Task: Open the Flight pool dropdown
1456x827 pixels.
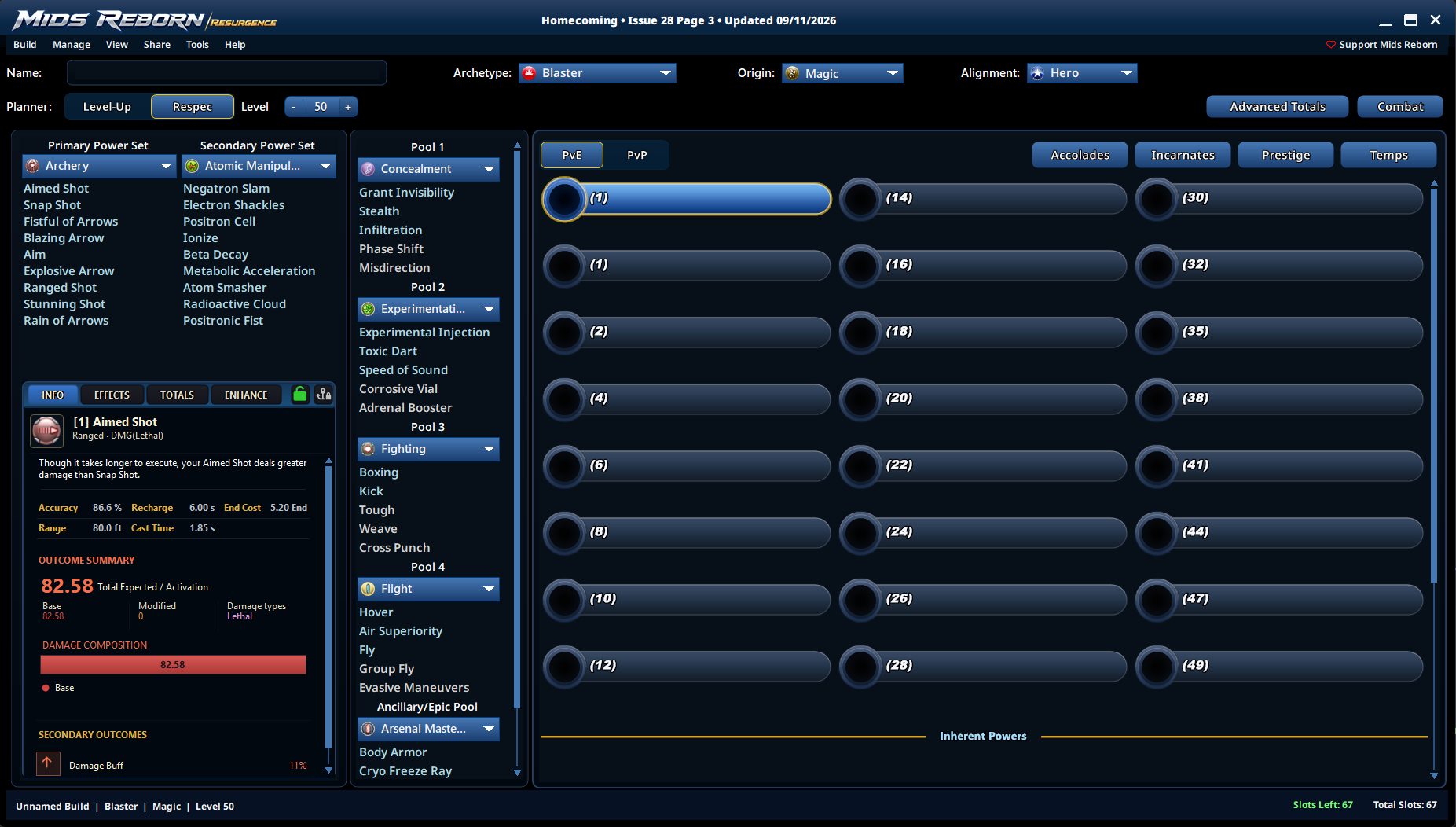Action: click(428, 589)
